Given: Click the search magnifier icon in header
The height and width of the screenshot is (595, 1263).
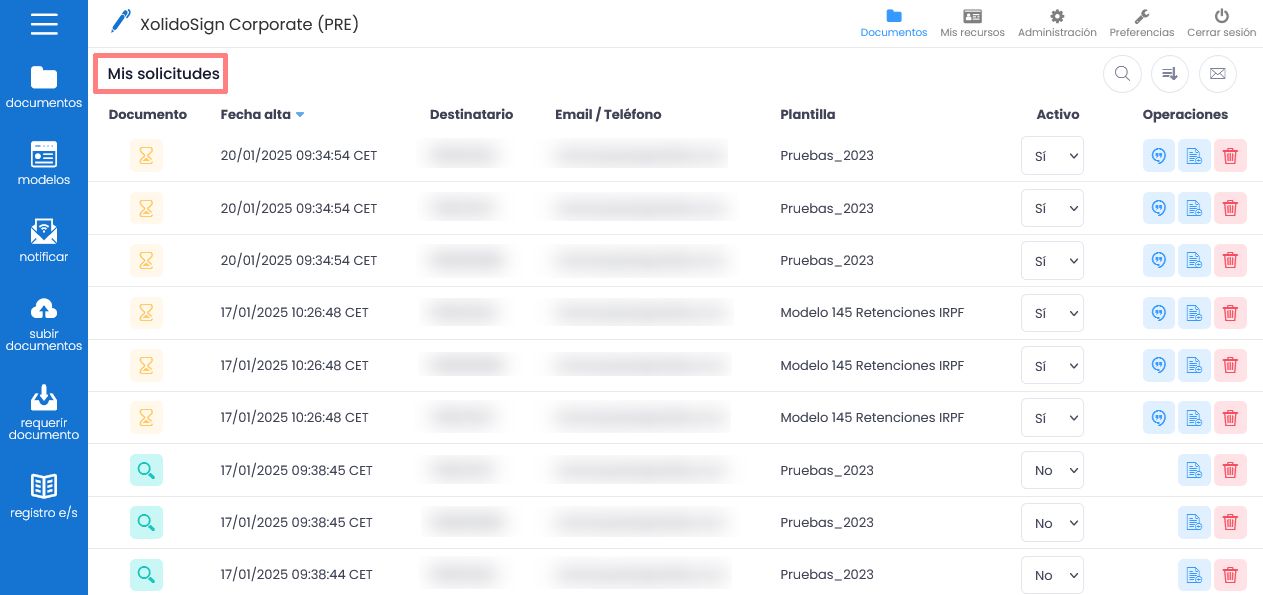Looking at the screenshot, I should (x=1122, y=73).
